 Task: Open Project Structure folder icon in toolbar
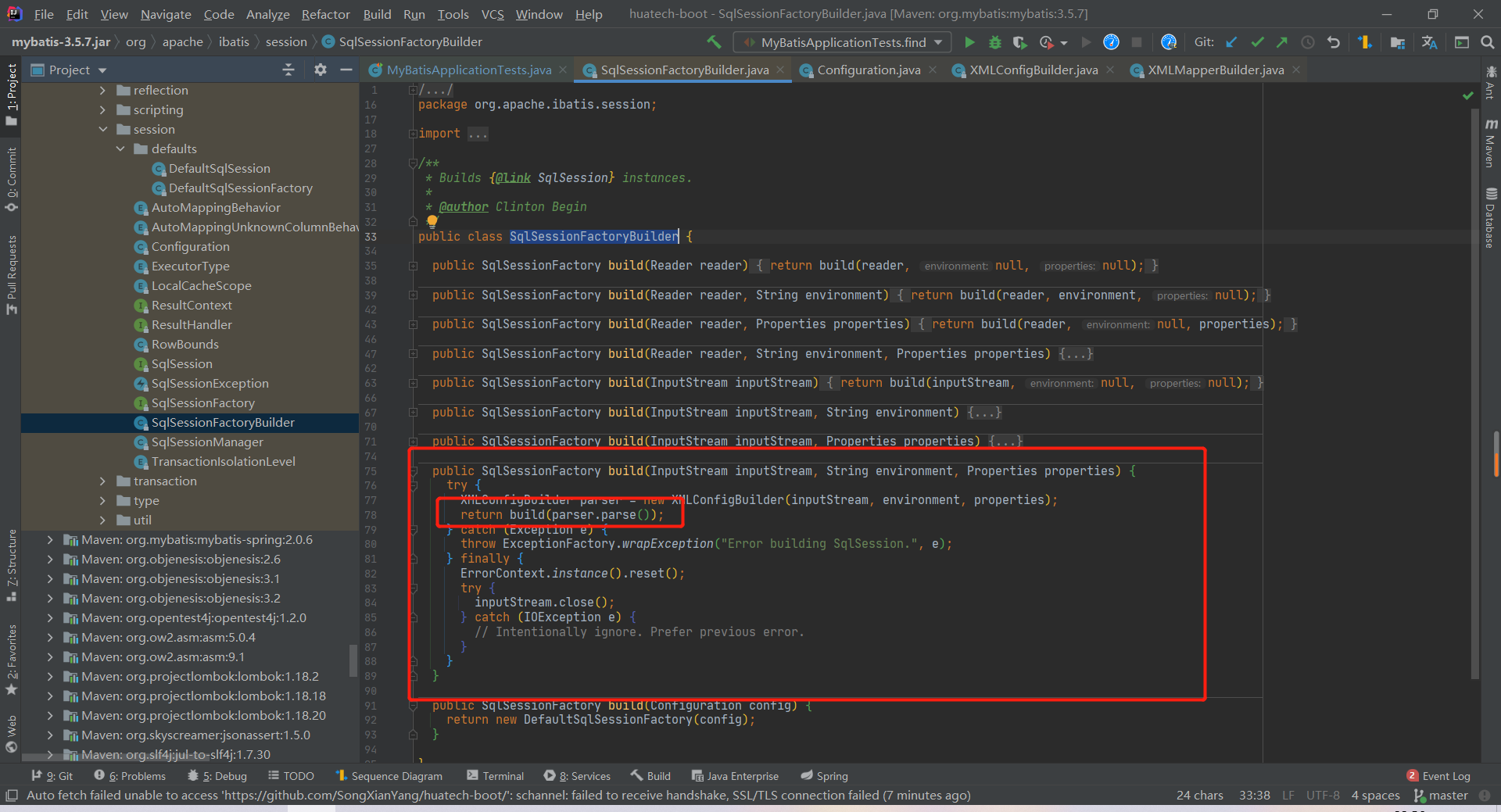[1398, 42]
